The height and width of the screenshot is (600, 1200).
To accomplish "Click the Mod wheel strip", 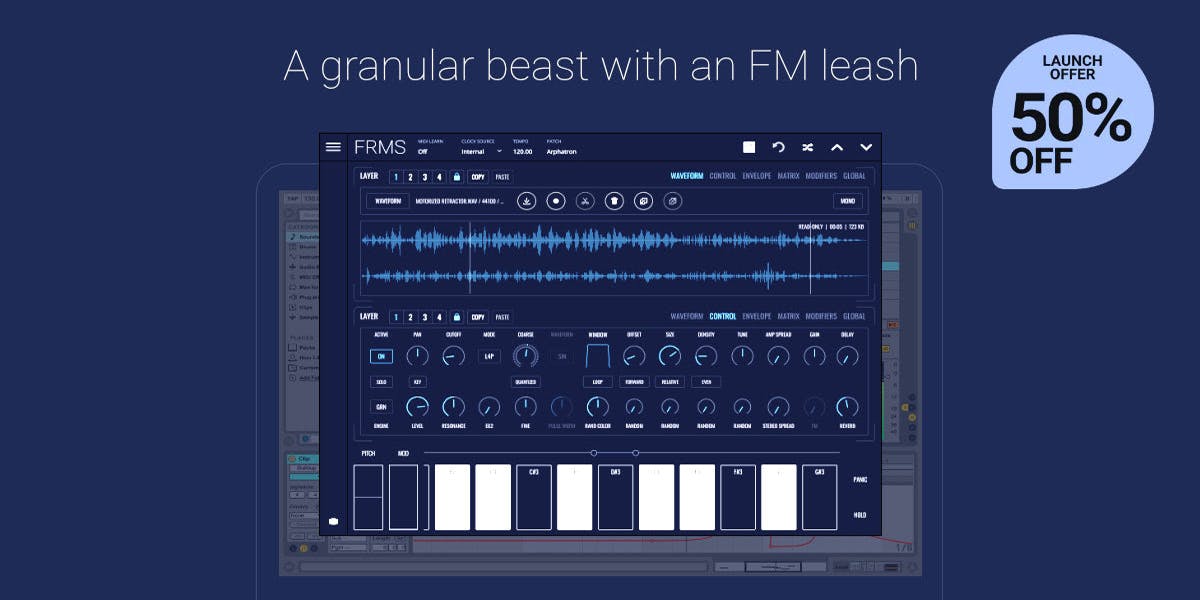I will coord(404,497).
